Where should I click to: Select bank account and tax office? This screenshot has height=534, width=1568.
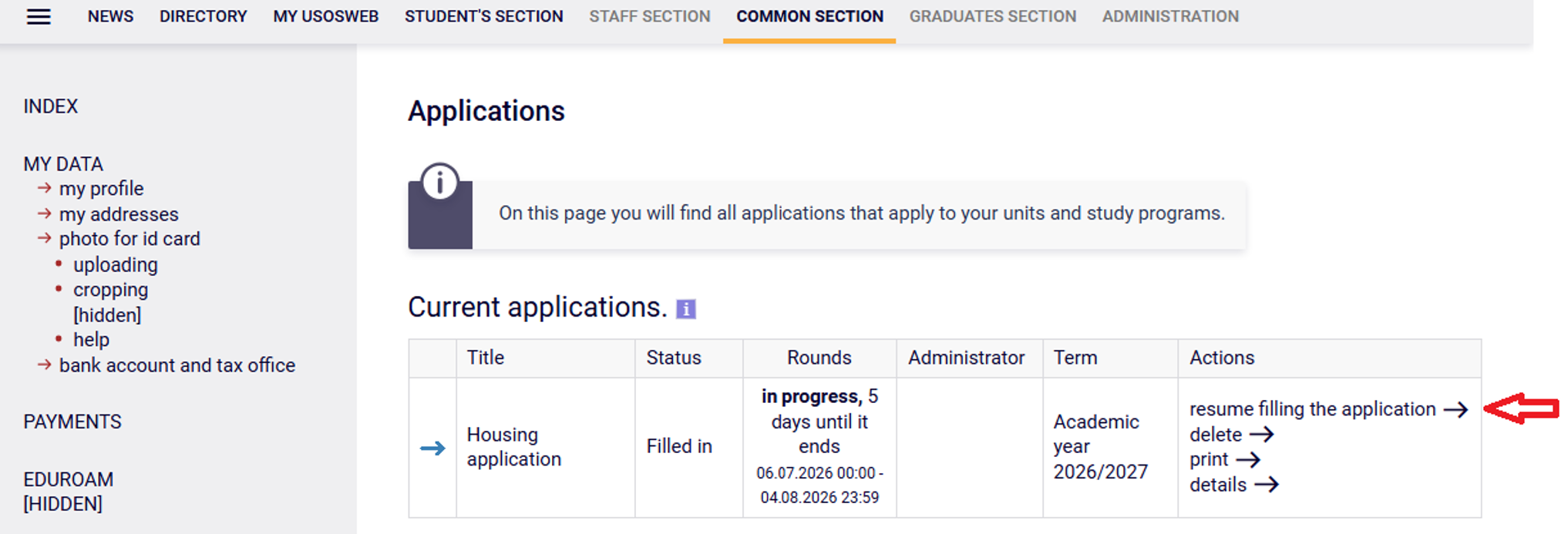pyautogui.click(x=177, y=365)
